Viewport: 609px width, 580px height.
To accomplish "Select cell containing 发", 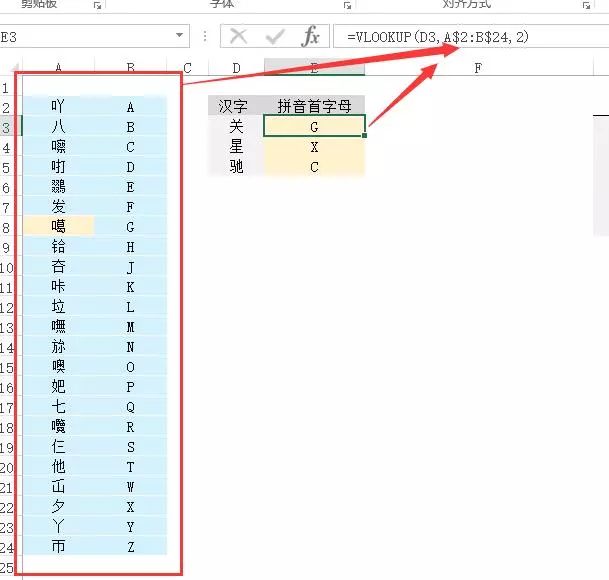I will (x=58, y=206).
